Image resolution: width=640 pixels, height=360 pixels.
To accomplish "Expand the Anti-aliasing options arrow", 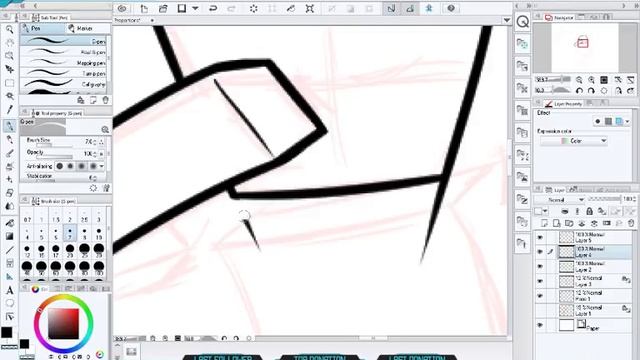I will 101,166.
